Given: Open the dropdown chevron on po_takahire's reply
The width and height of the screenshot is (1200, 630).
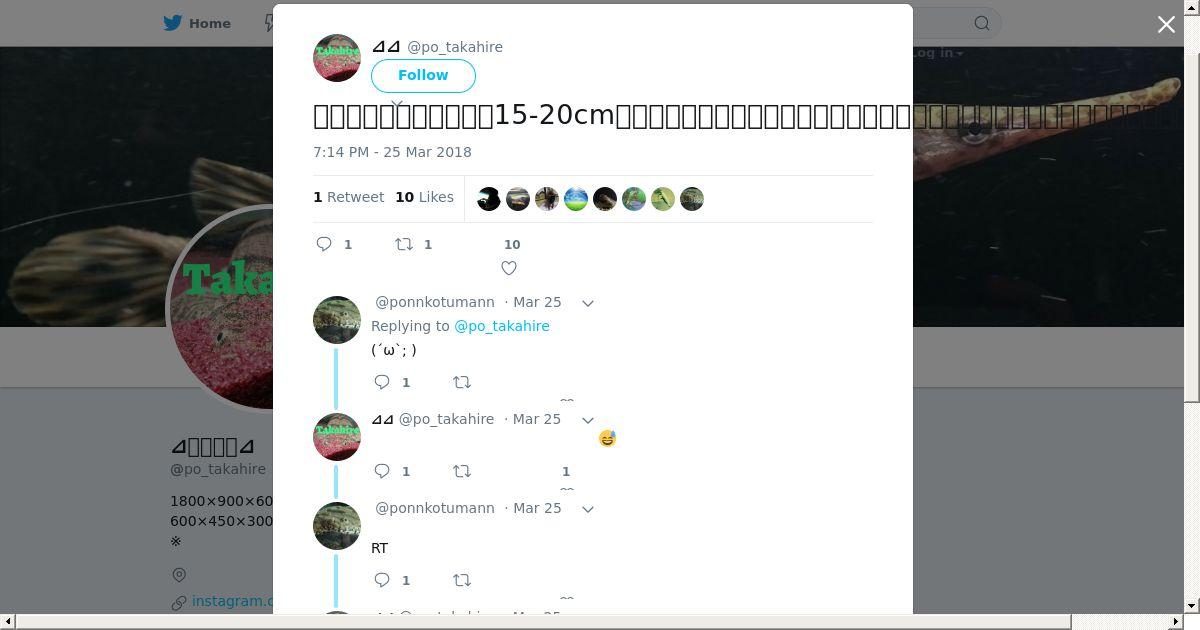Looking at the screenshot, I should pyautogui.click(x=588, y=420).
